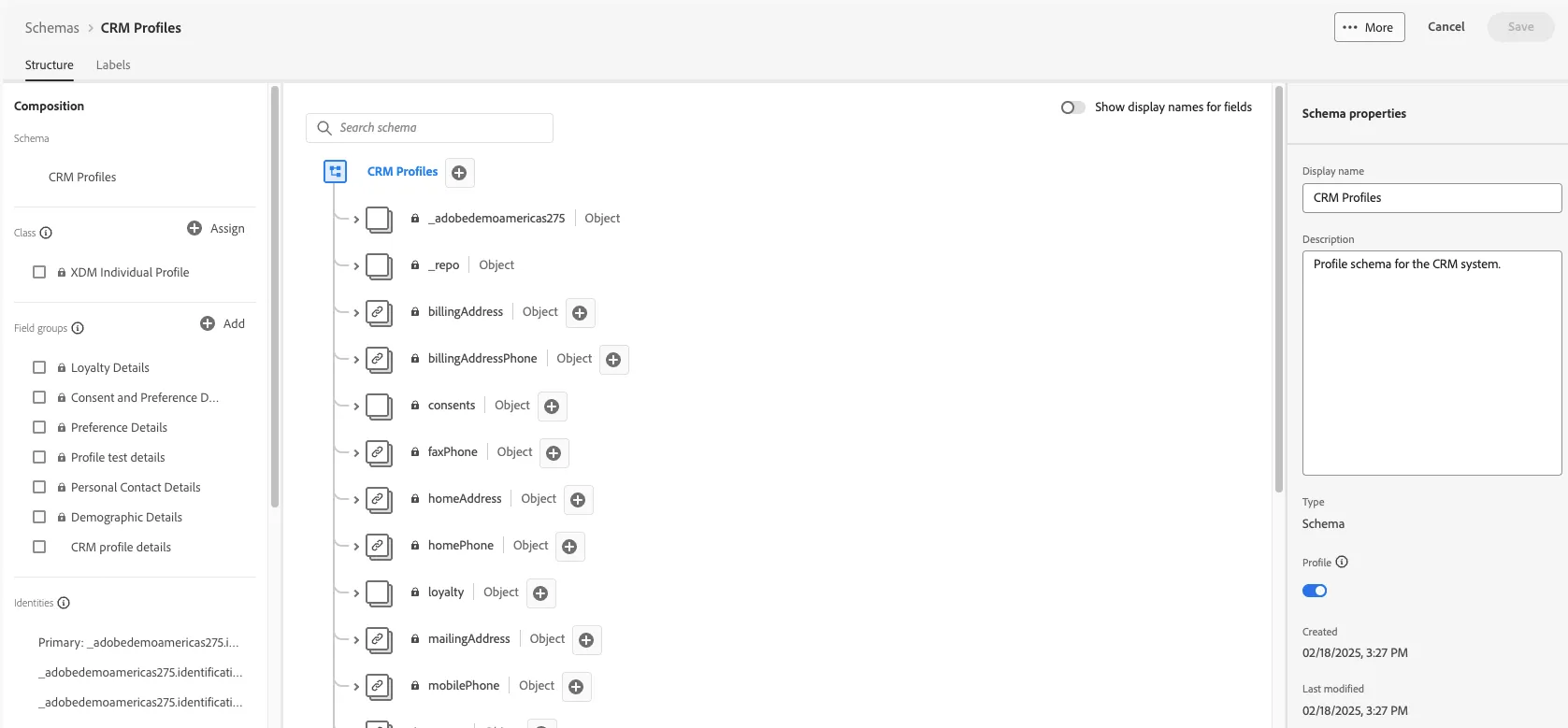Click the Search schema input field
Viewport: 1568px width, 728px height.
429,128
